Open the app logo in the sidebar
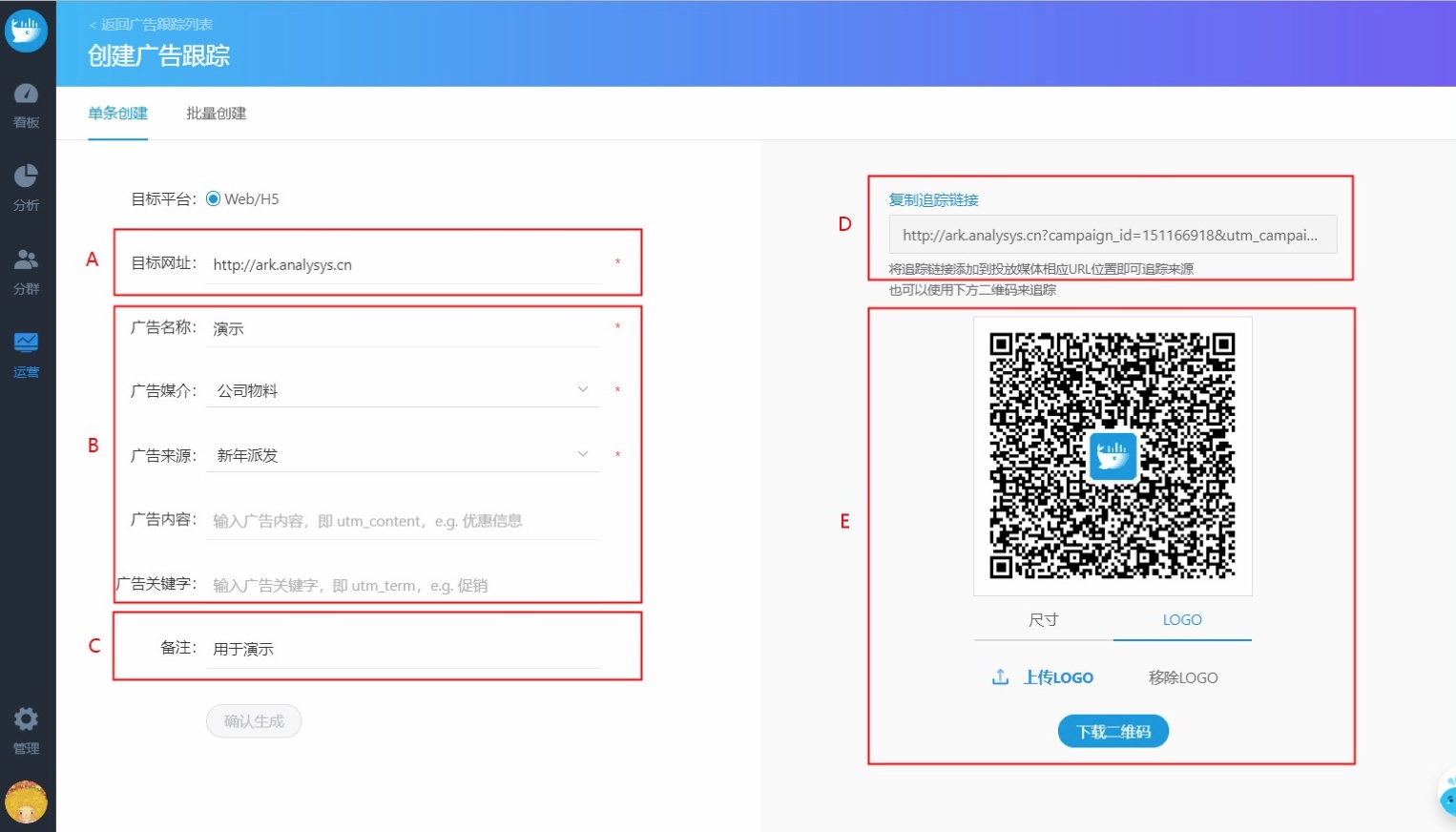This screenshot has height=832, width=1456. [26, 31]
